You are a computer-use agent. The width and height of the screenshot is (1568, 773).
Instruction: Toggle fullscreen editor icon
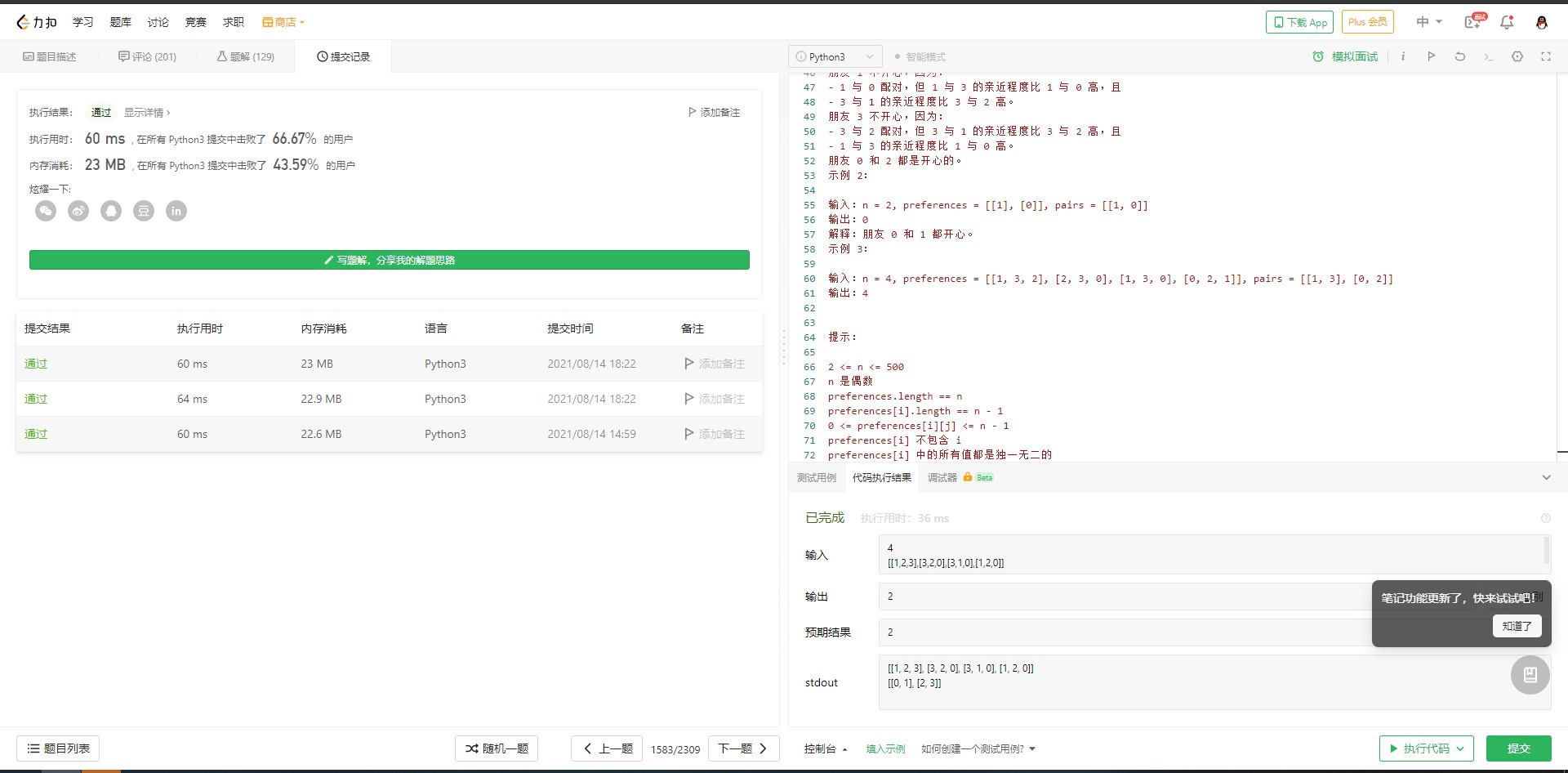coord(1546,56)
